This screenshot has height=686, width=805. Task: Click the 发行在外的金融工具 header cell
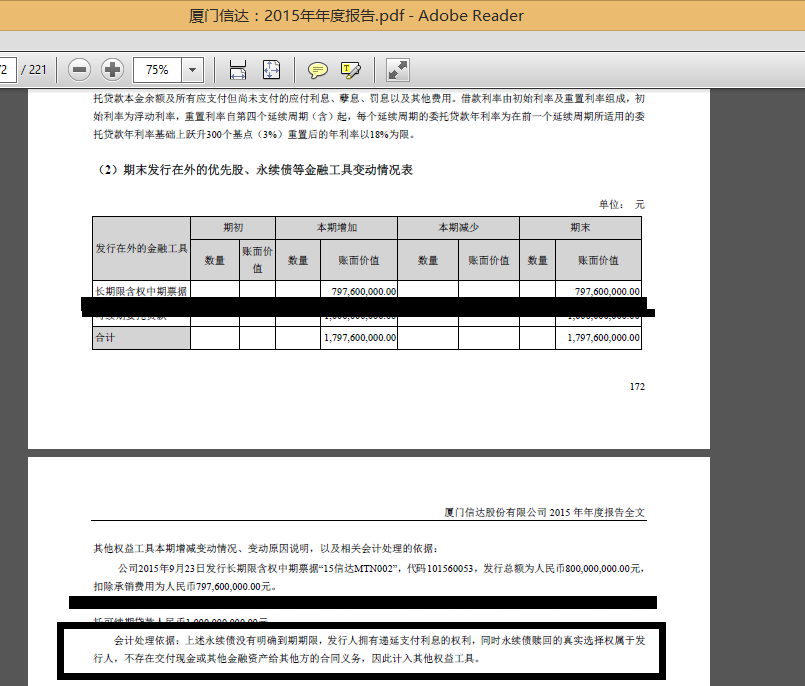pos(141,248)
